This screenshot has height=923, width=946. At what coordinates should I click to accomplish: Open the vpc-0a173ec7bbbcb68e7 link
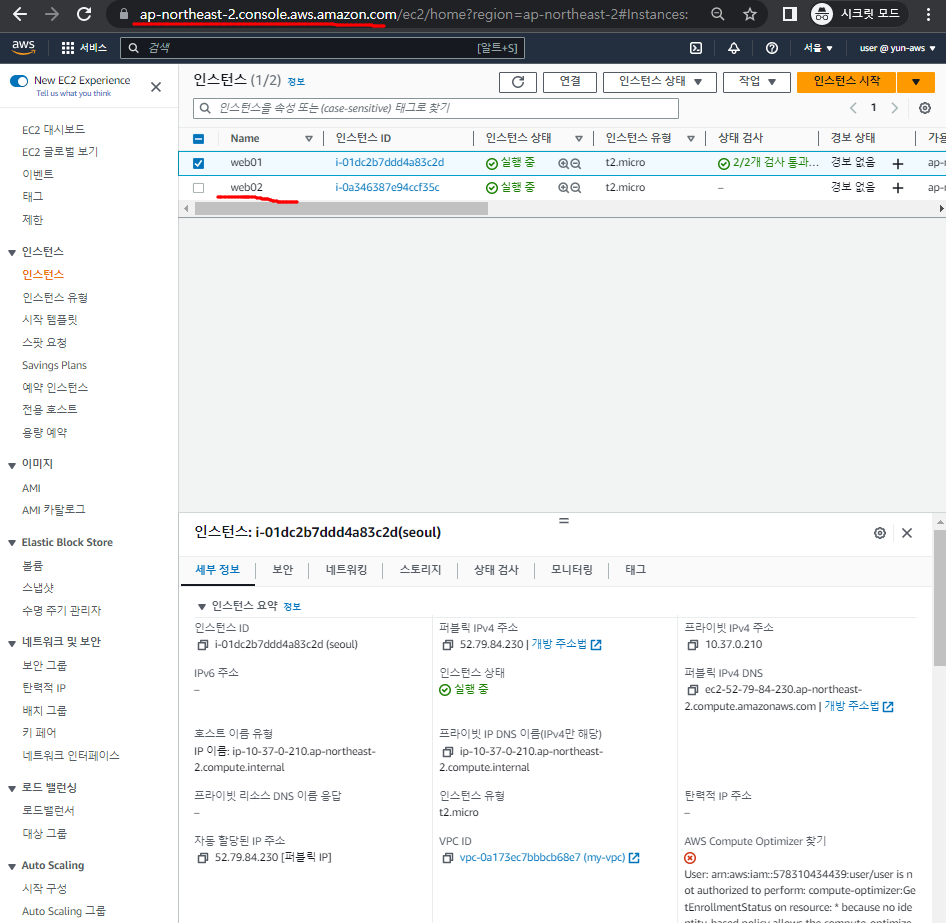pos(542,857)
